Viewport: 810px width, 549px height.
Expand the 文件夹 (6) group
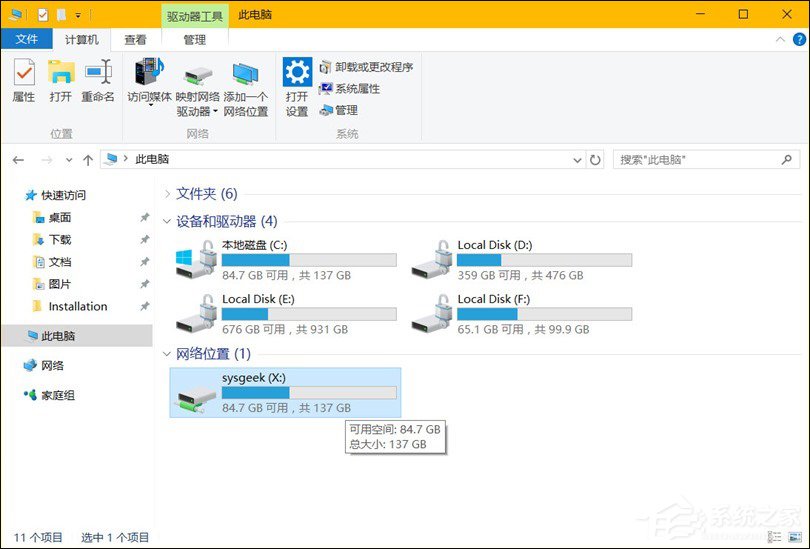tap(167, 194)
